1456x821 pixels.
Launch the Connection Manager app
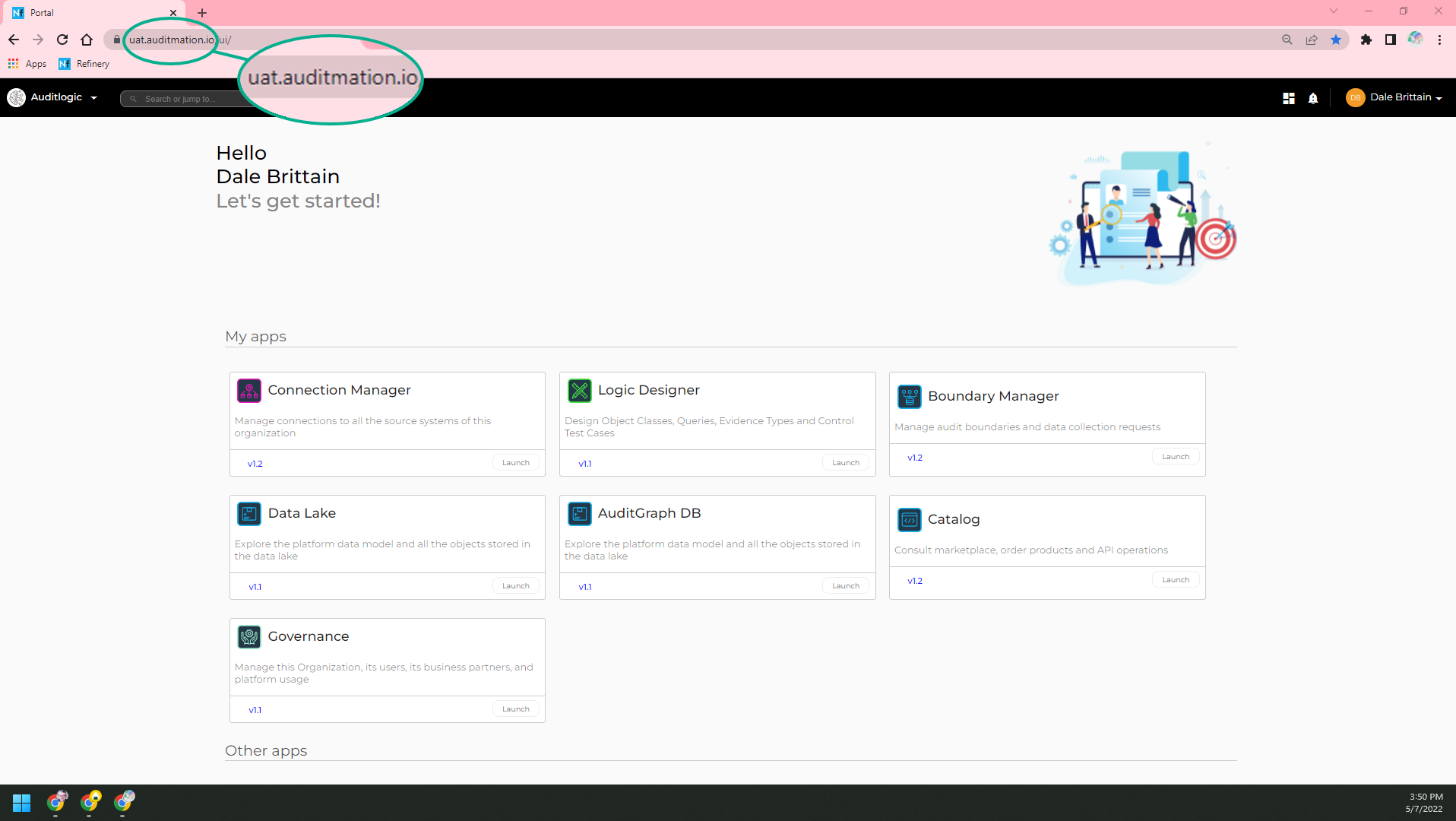point(515,463)
